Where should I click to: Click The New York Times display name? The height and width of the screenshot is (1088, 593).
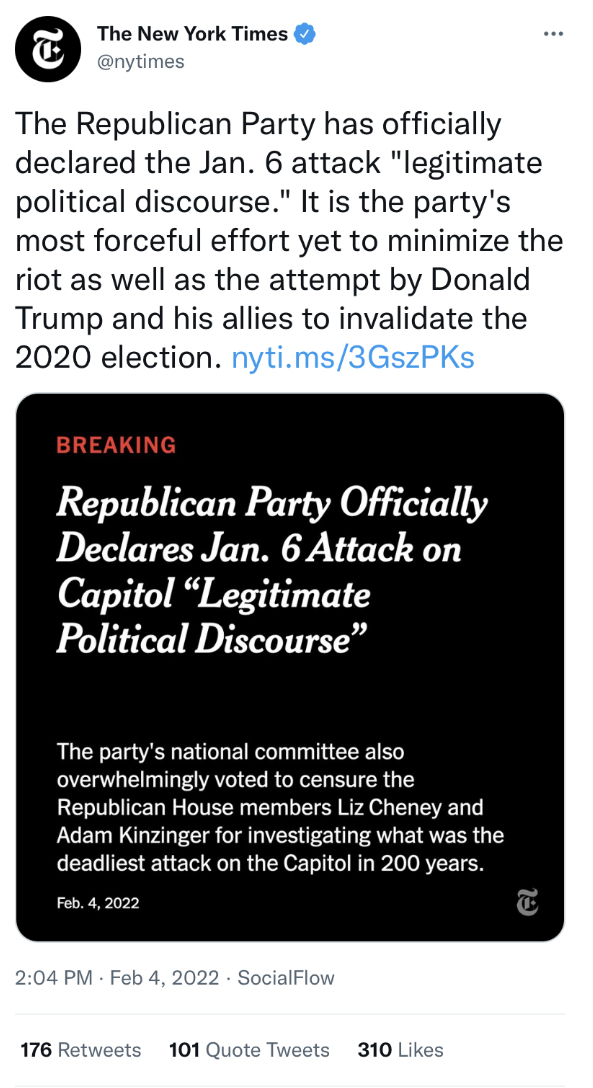click(192, 33)
